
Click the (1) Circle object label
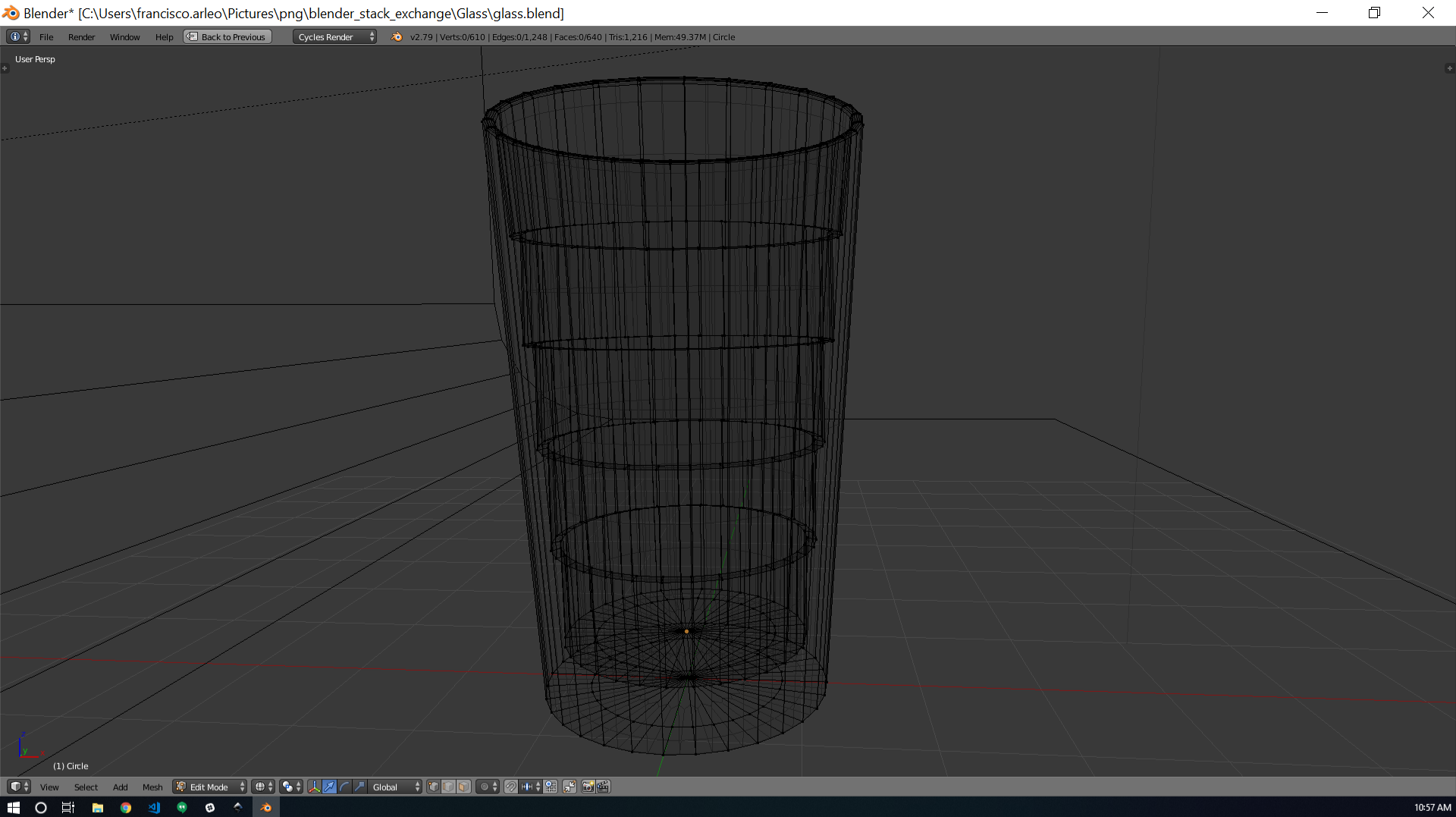(71, 766)
